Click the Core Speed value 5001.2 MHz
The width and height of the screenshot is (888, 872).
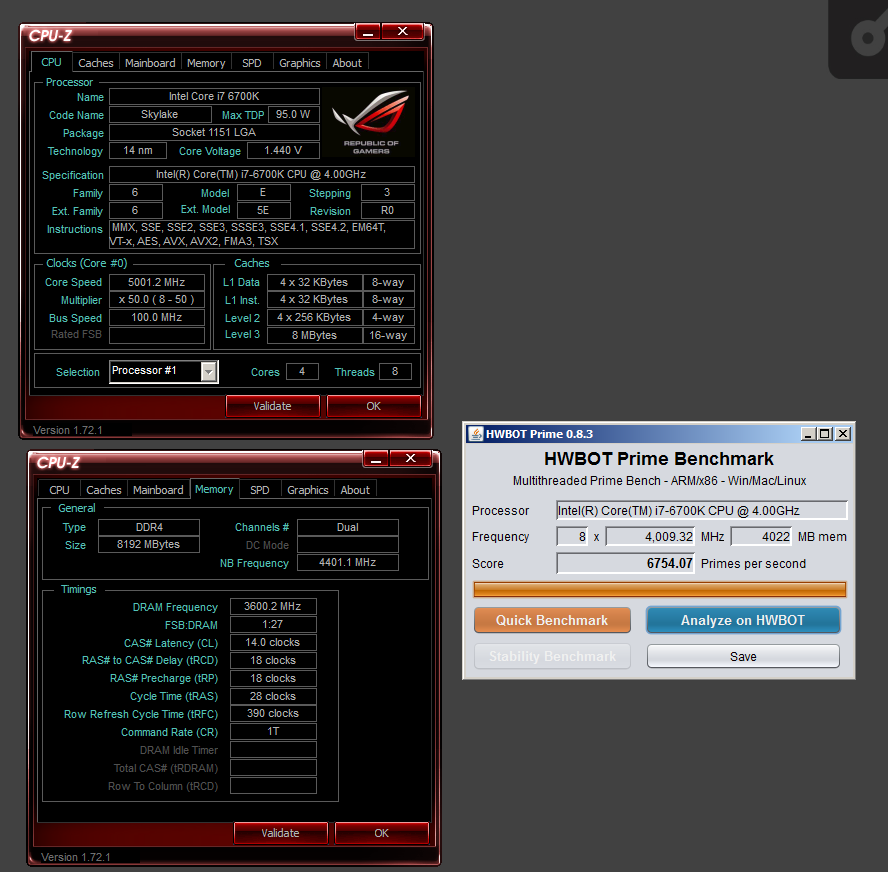(x=156, y=282)
